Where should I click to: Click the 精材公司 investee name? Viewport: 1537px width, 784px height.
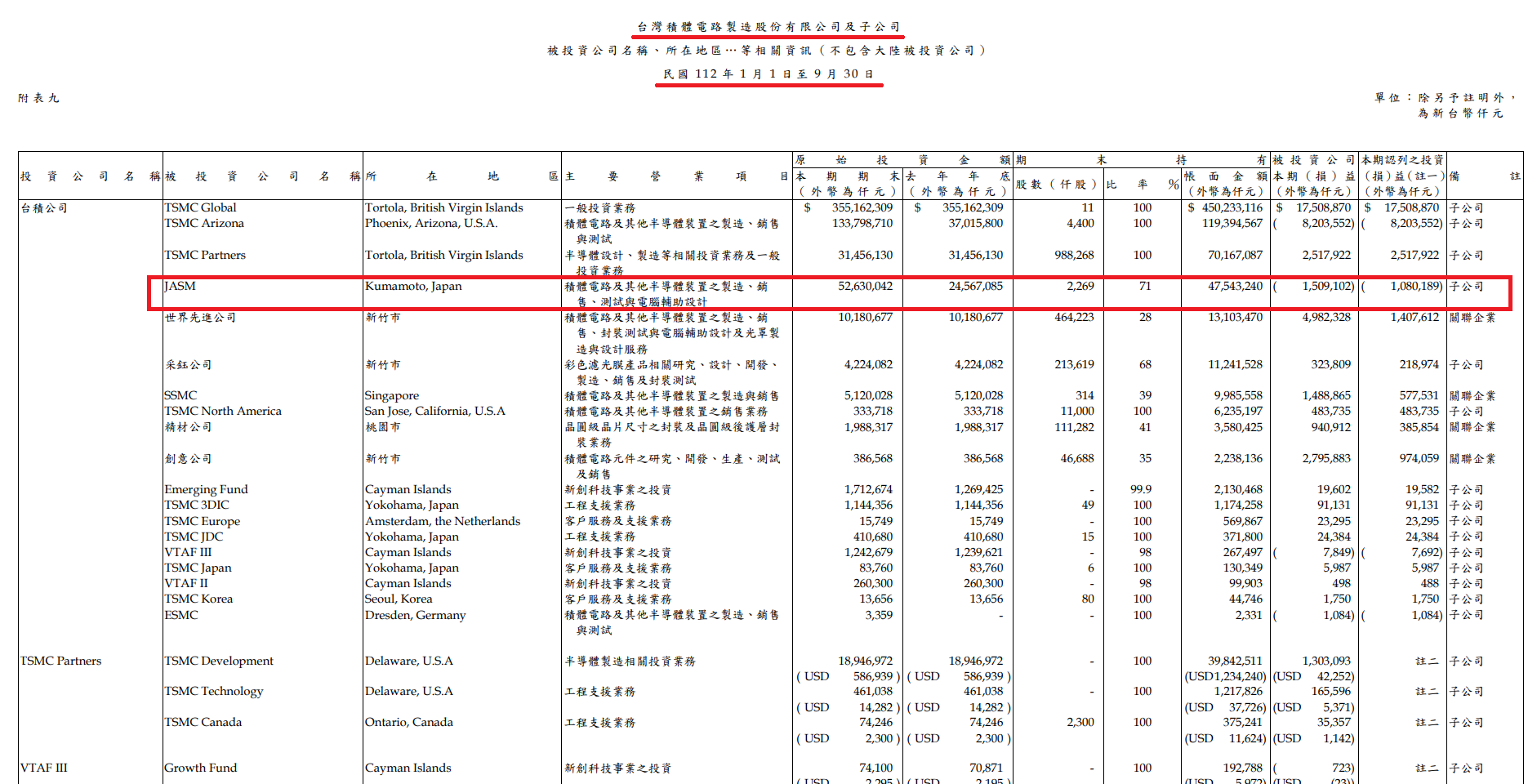coord(188,427)
